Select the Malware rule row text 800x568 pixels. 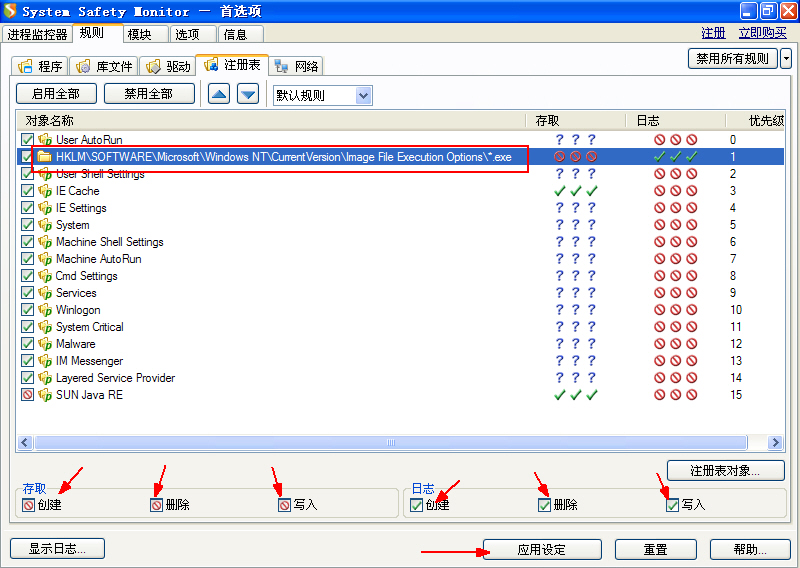point(76,344)
